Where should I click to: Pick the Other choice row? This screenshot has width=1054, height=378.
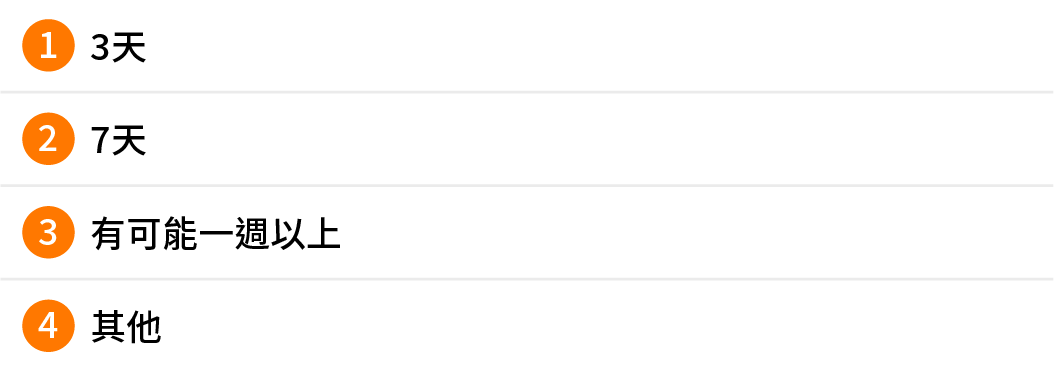click(527, 328)
